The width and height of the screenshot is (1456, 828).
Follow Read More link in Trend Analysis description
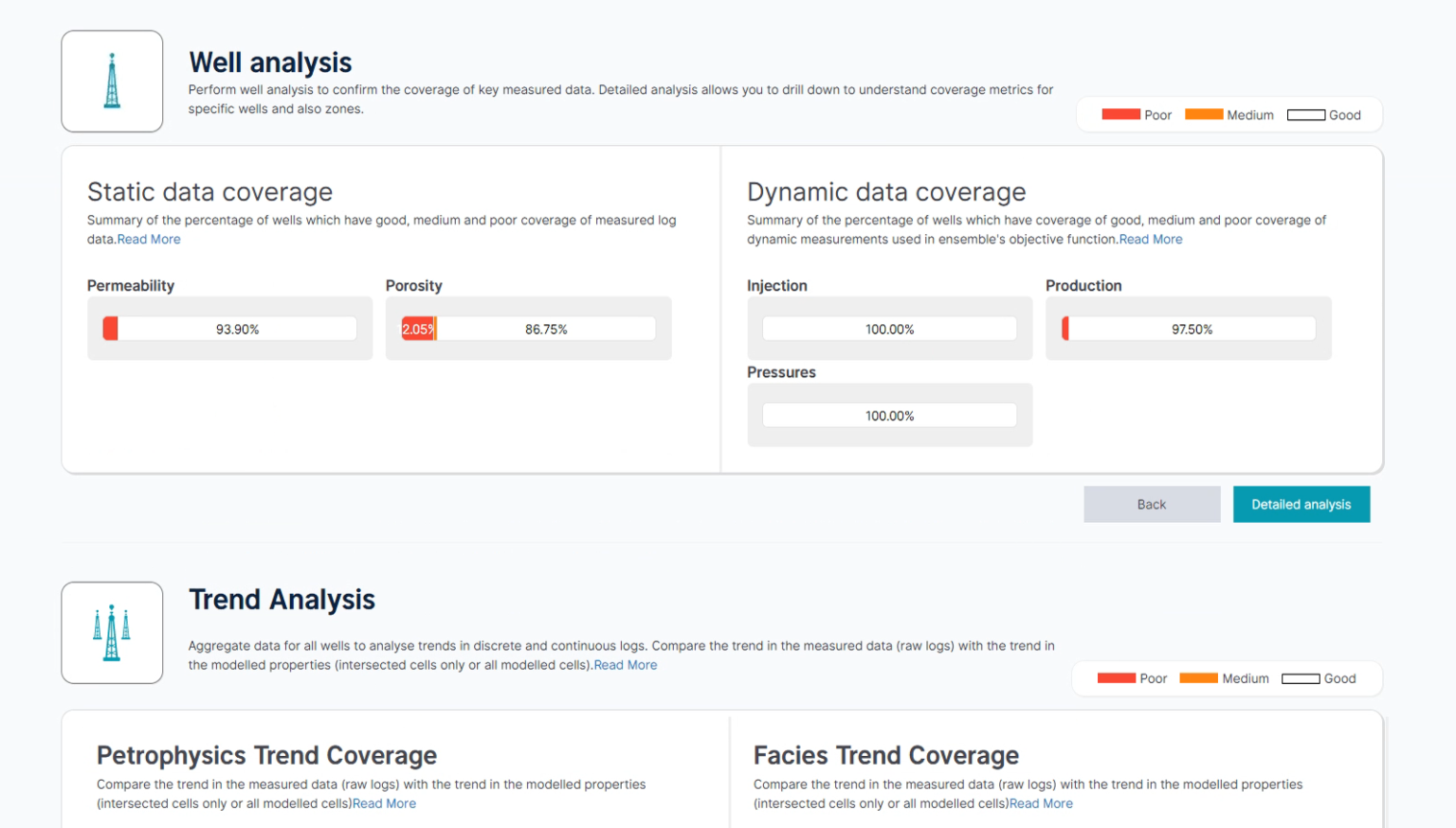[626, 665]
